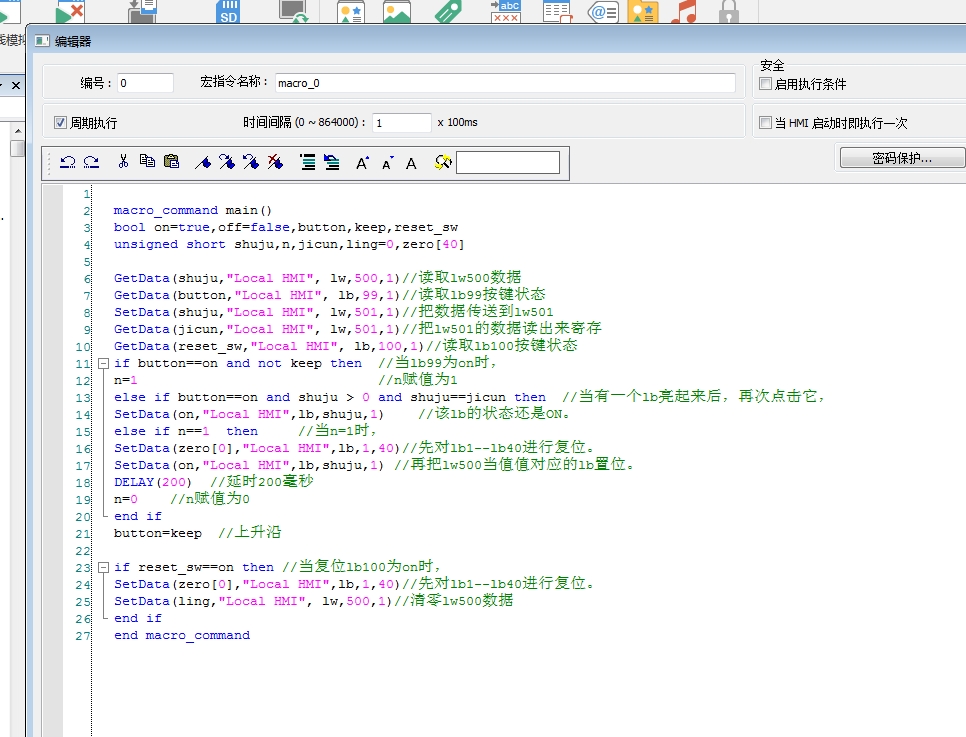Image resolution: width=966 pixels, height=737 pixels.
Task: Click the Redo icon in editor toolbar
Action: click(91, 162)
